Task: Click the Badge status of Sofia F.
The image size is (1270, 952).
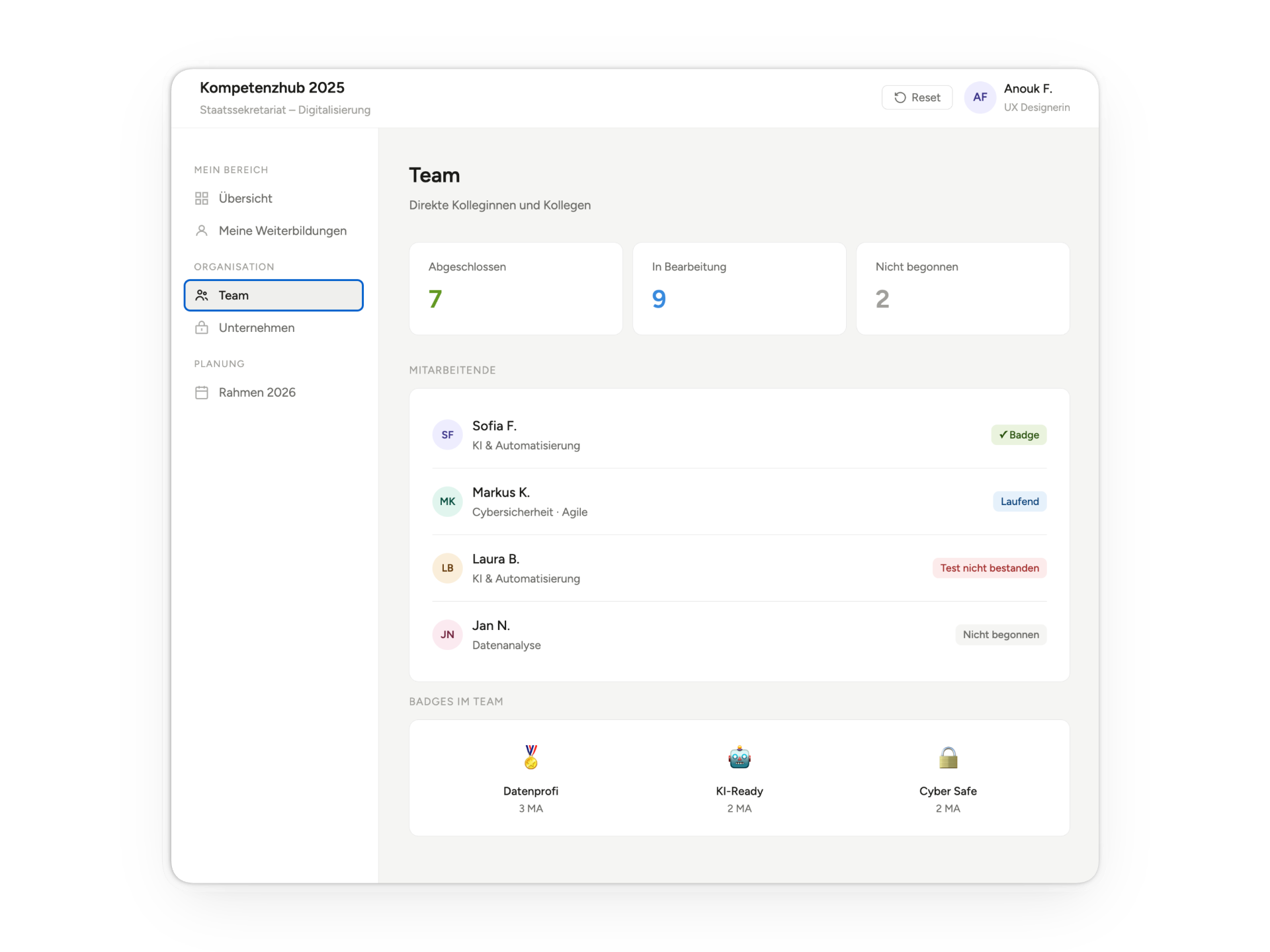Action: (x=1019, y=435)
